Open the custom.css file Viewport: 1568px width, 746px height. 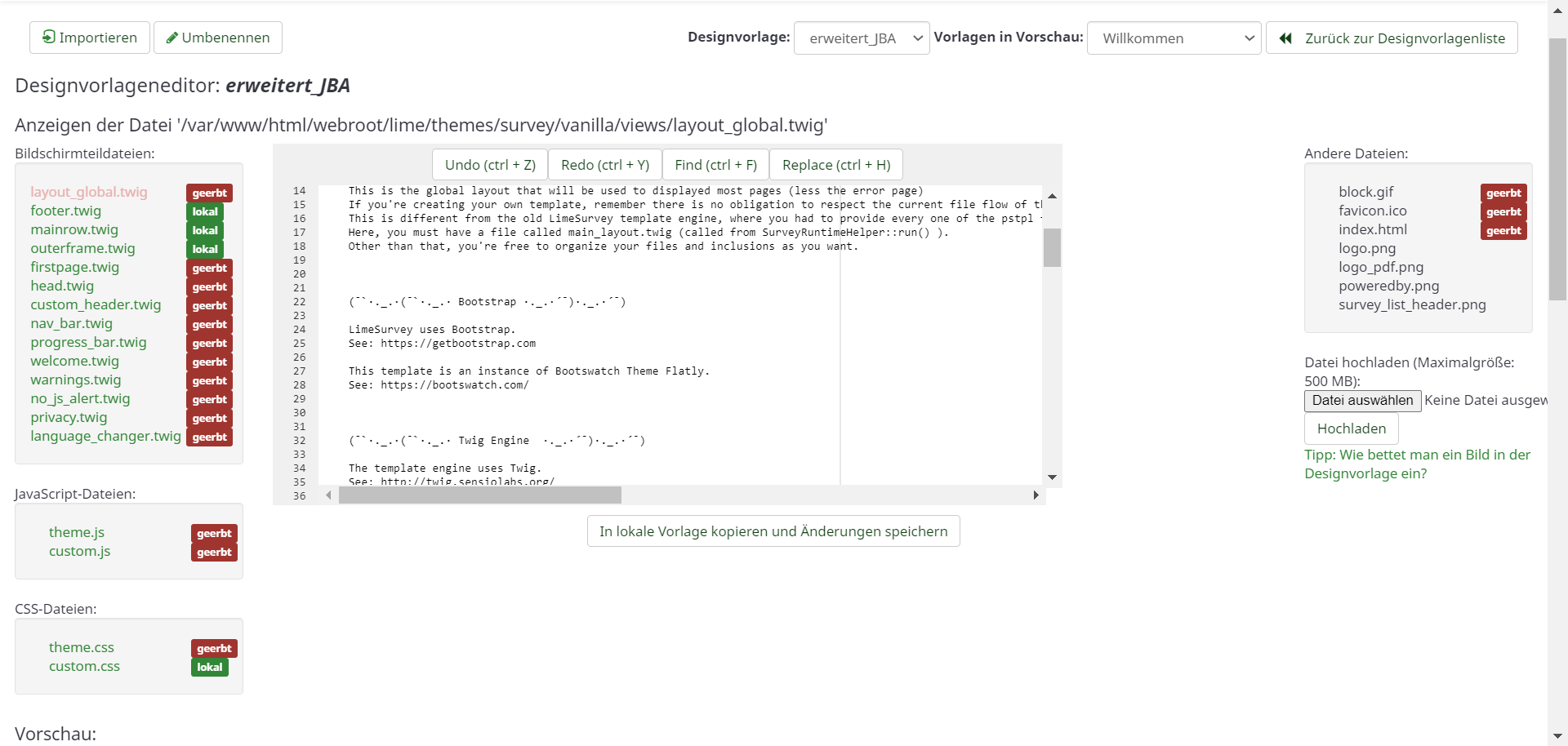click(84, 667)
